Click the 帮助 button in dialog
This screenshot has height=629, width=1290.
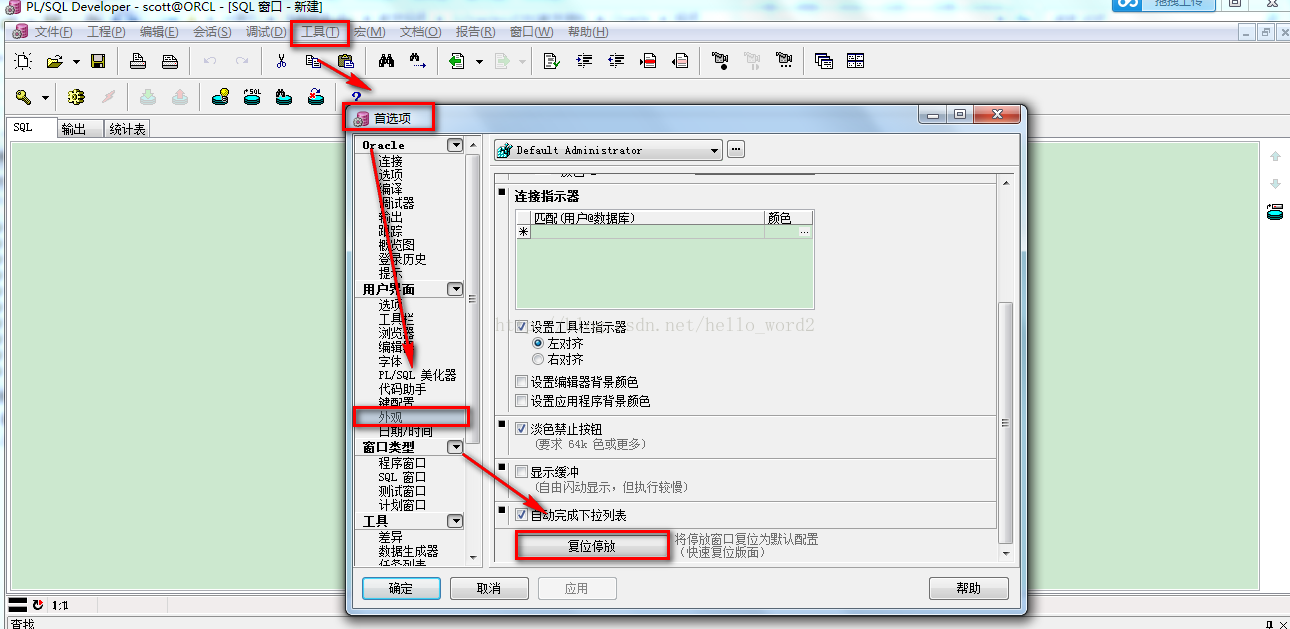[968, 588]
